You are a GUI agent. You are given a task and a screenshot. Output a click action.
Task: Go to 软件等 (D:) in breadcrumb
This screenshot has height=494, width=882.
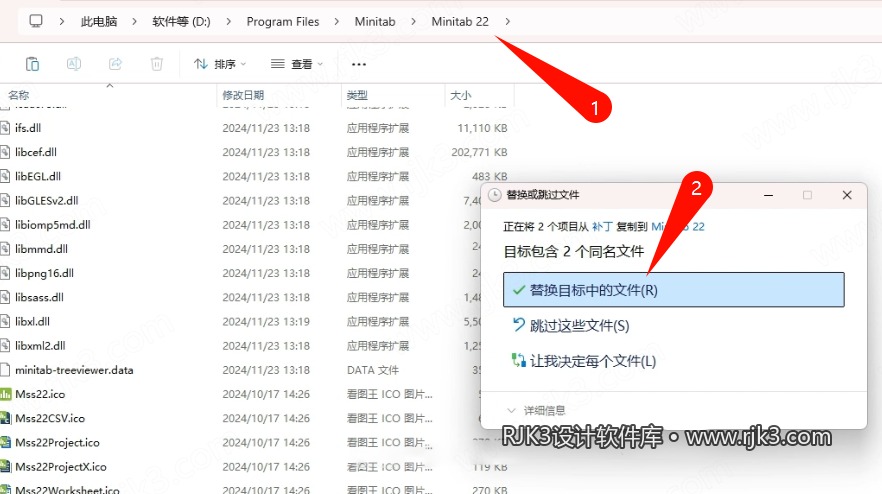(181, 21)
